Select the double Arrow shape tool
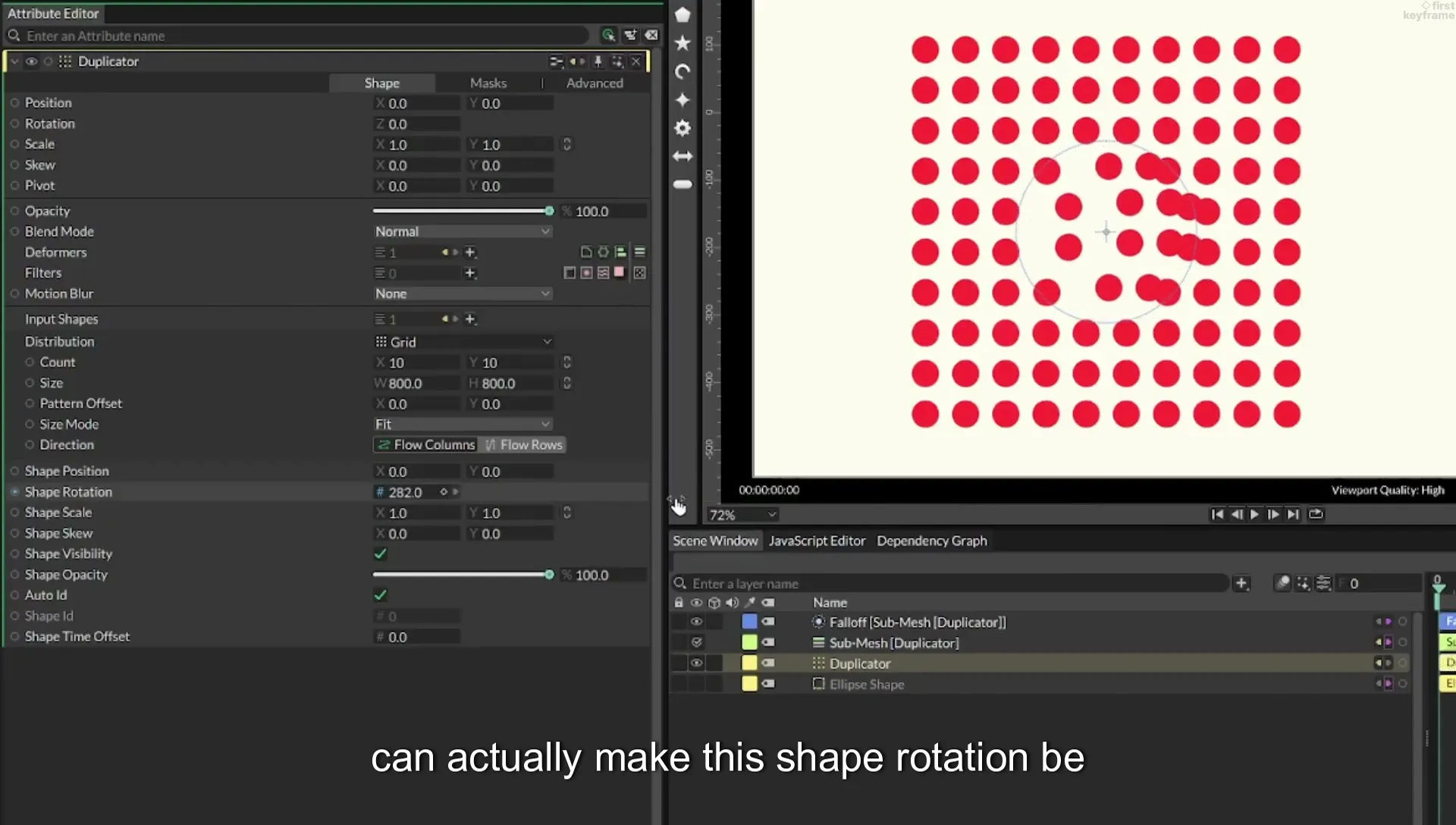Image resolution: width=1456 pixels, height=825 pixels. coord(682,156)
